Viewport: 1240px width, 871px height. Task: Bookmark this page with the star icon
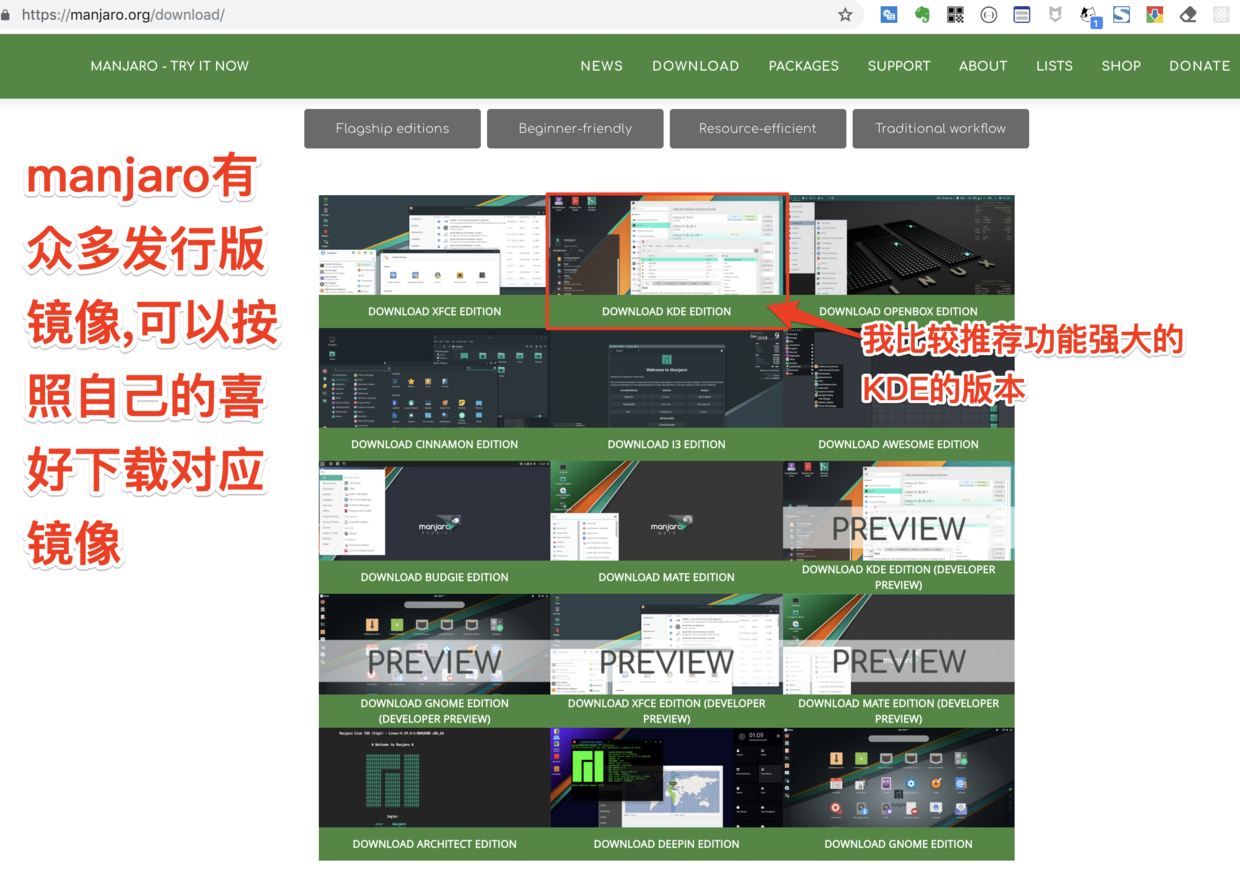[845, 15]
